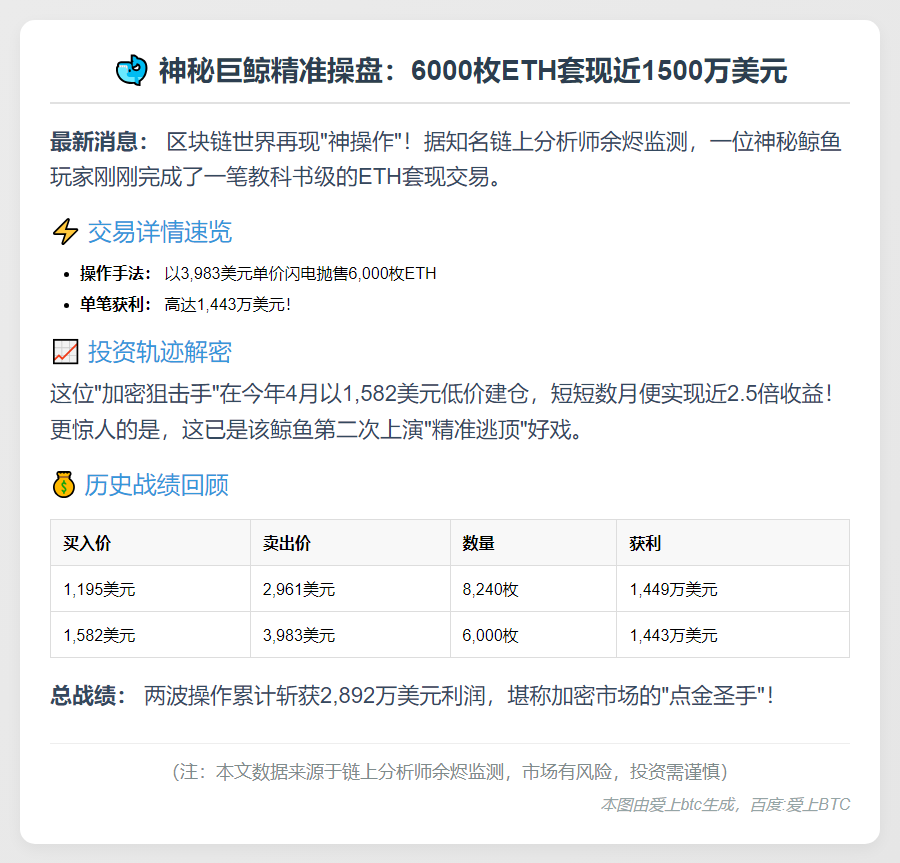
Task: Click the lightning bolt icon beside 交易详情速览
Action: coord(65,232)
